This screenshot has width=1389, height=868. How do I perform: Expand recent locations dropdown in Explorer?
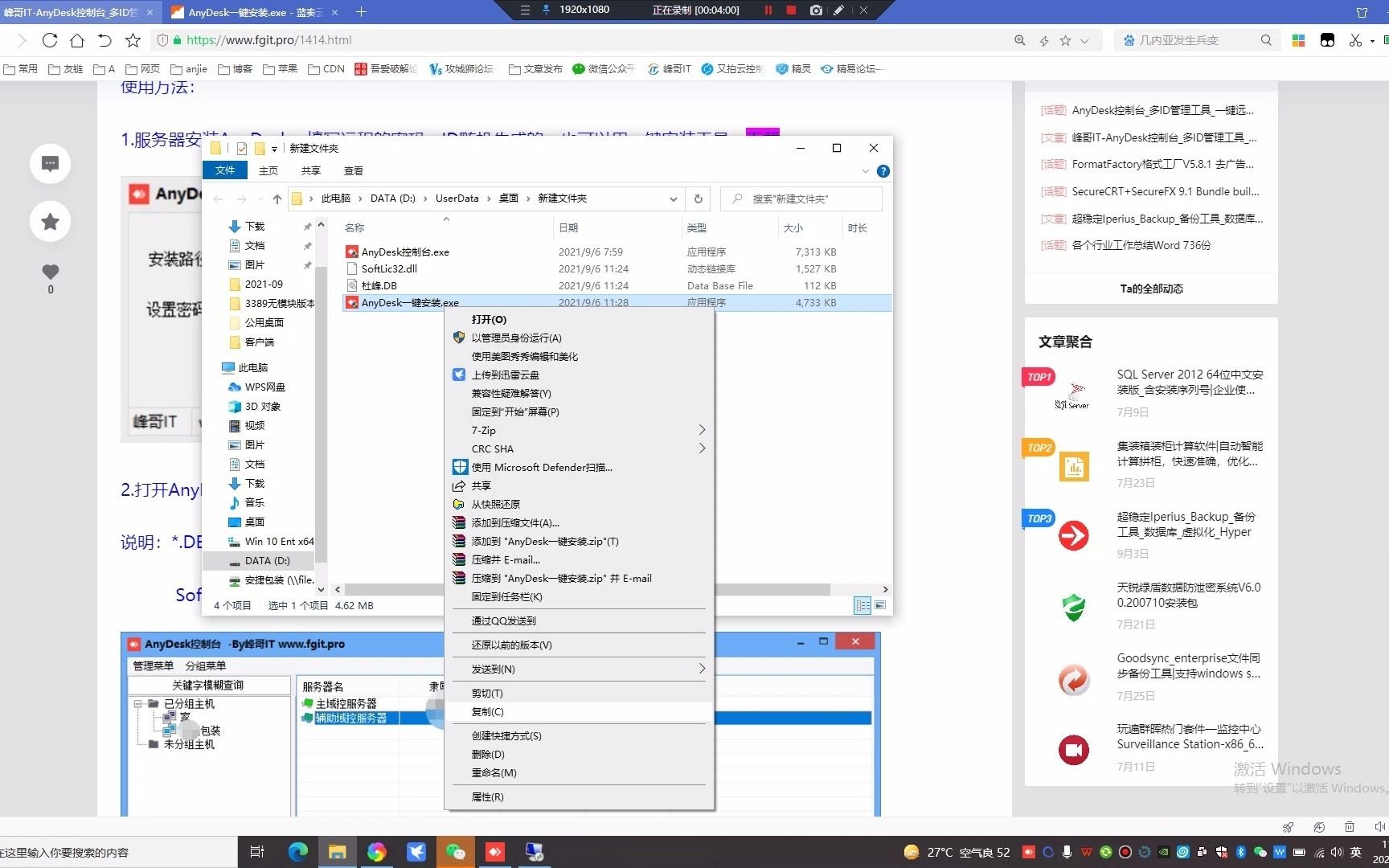click(260, 199)
